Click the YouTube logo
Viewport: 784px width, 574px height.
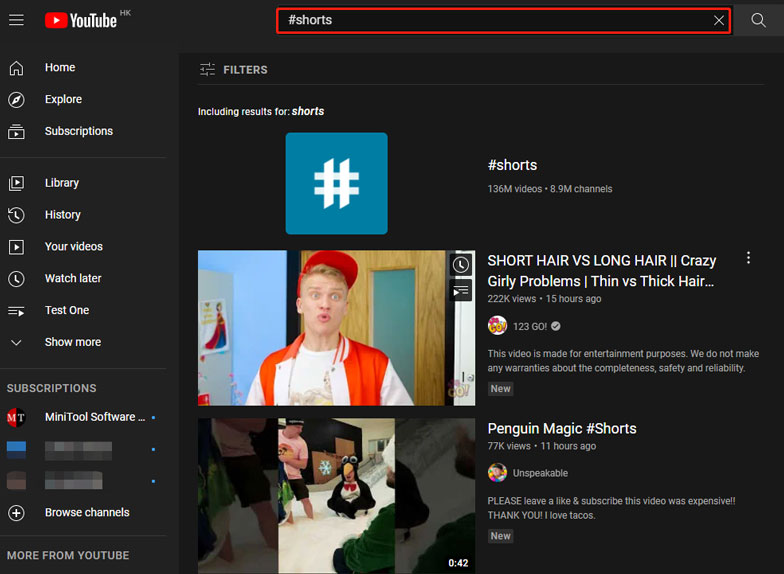tap(81, 20)
